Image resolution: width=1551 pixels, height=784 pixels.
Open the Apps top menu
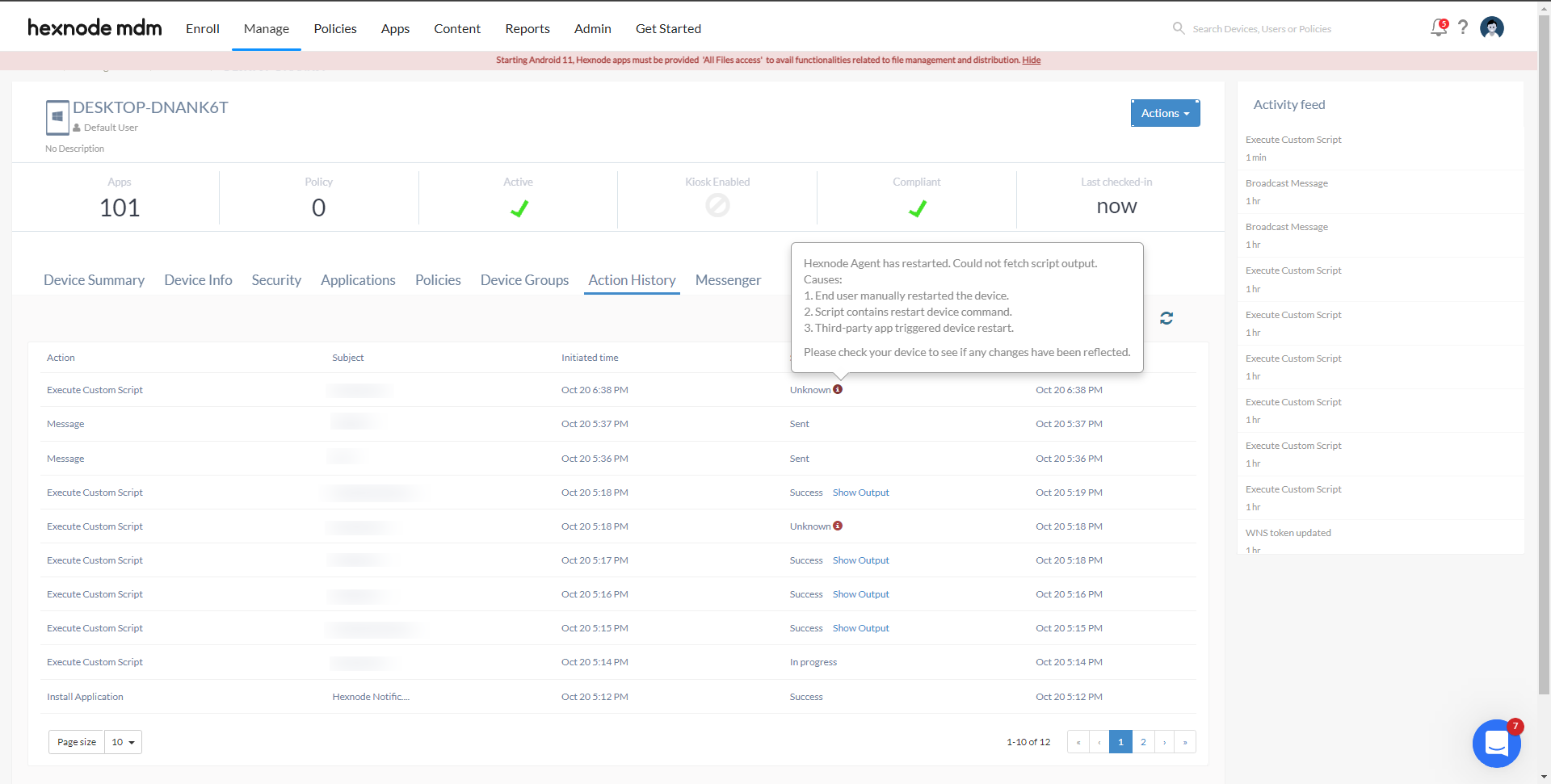click(395, 28)
